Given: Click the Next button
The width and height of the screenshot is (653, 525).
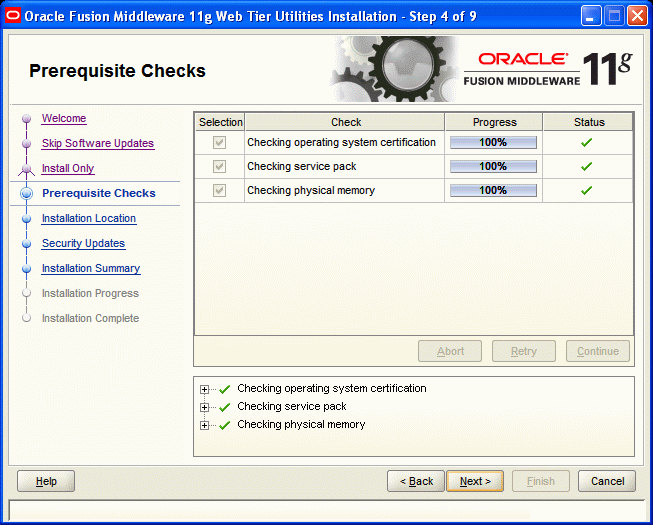Looking at the screenshot, I should (x=475, y=481).
